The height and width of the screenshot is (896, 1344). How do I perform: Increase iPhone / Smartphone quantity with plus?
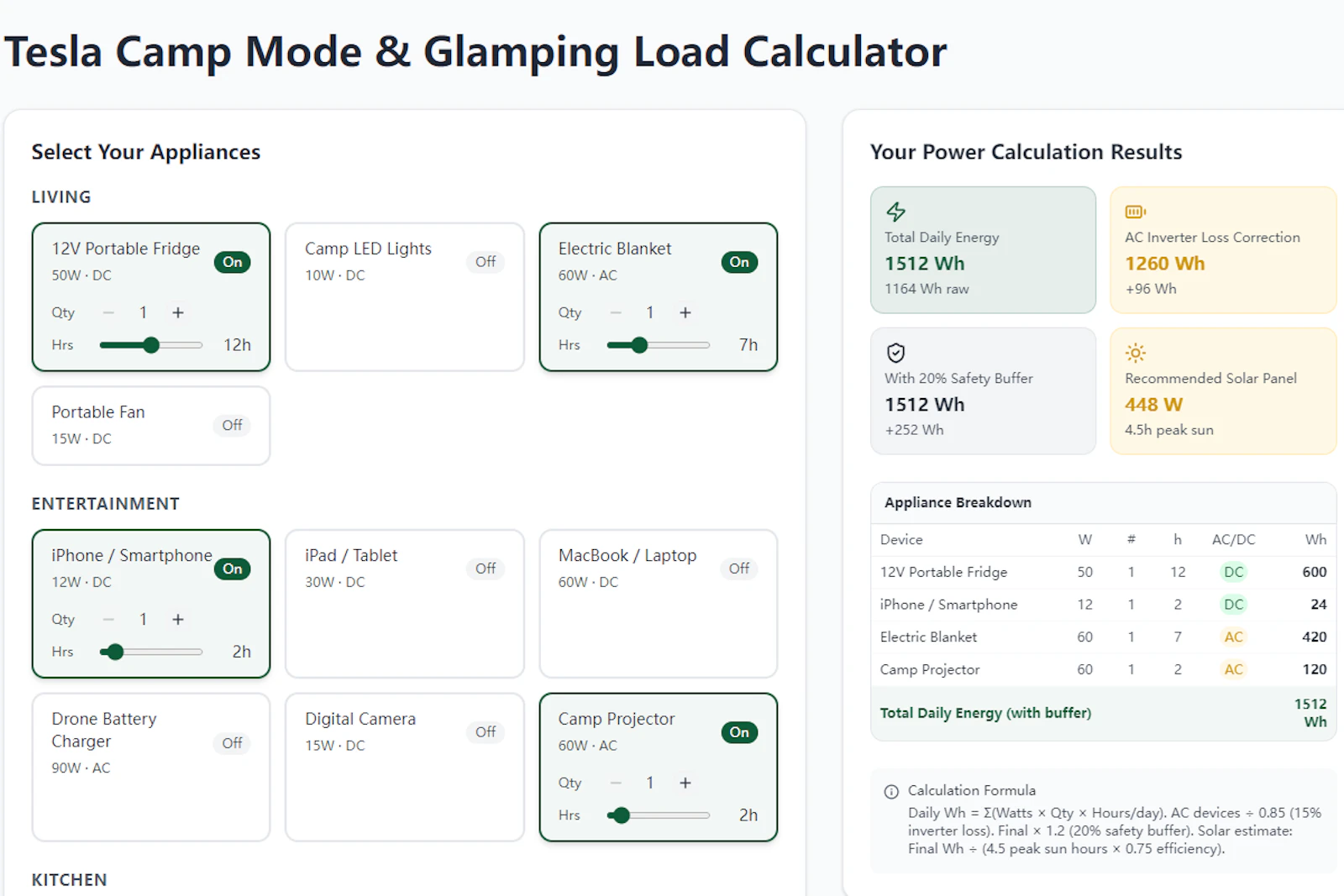point(178,619)
